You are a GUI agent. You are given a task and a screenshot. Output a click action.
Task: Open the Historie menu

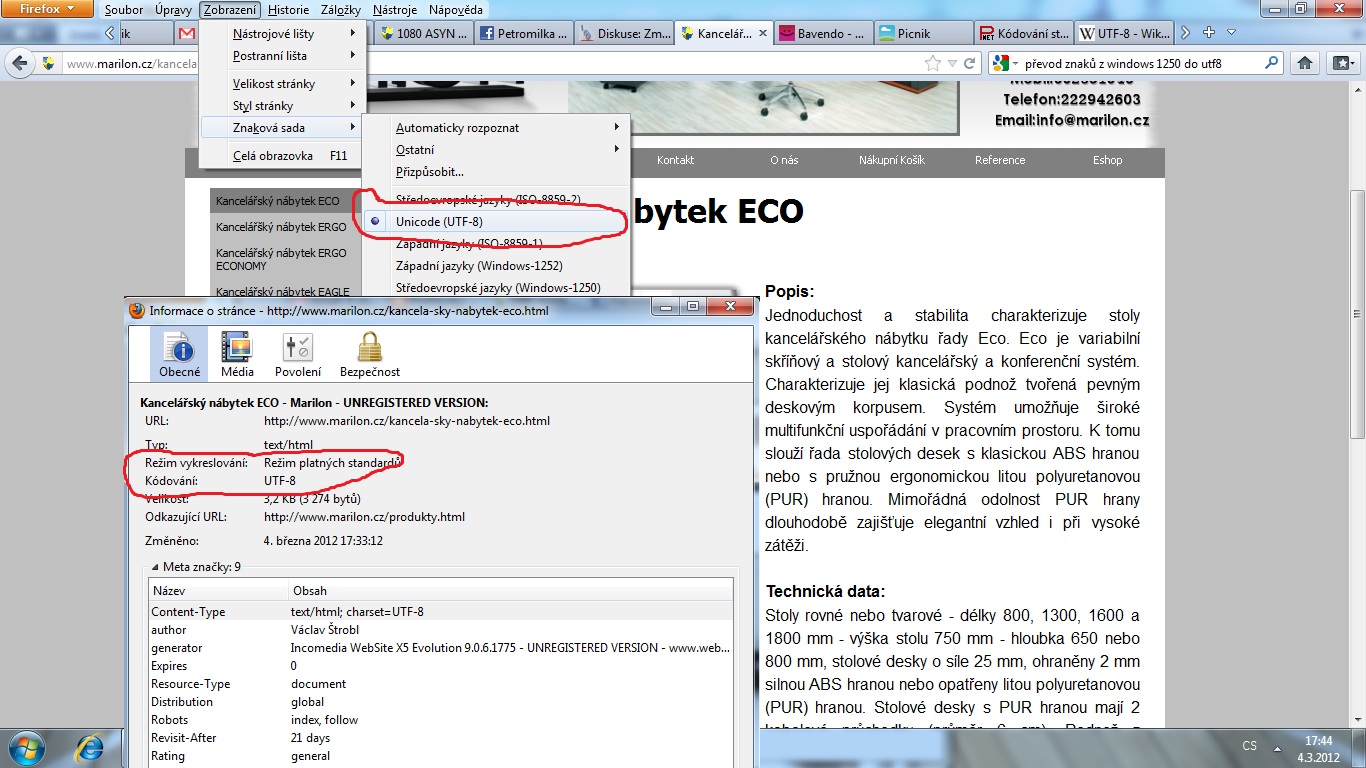point(288,10)
